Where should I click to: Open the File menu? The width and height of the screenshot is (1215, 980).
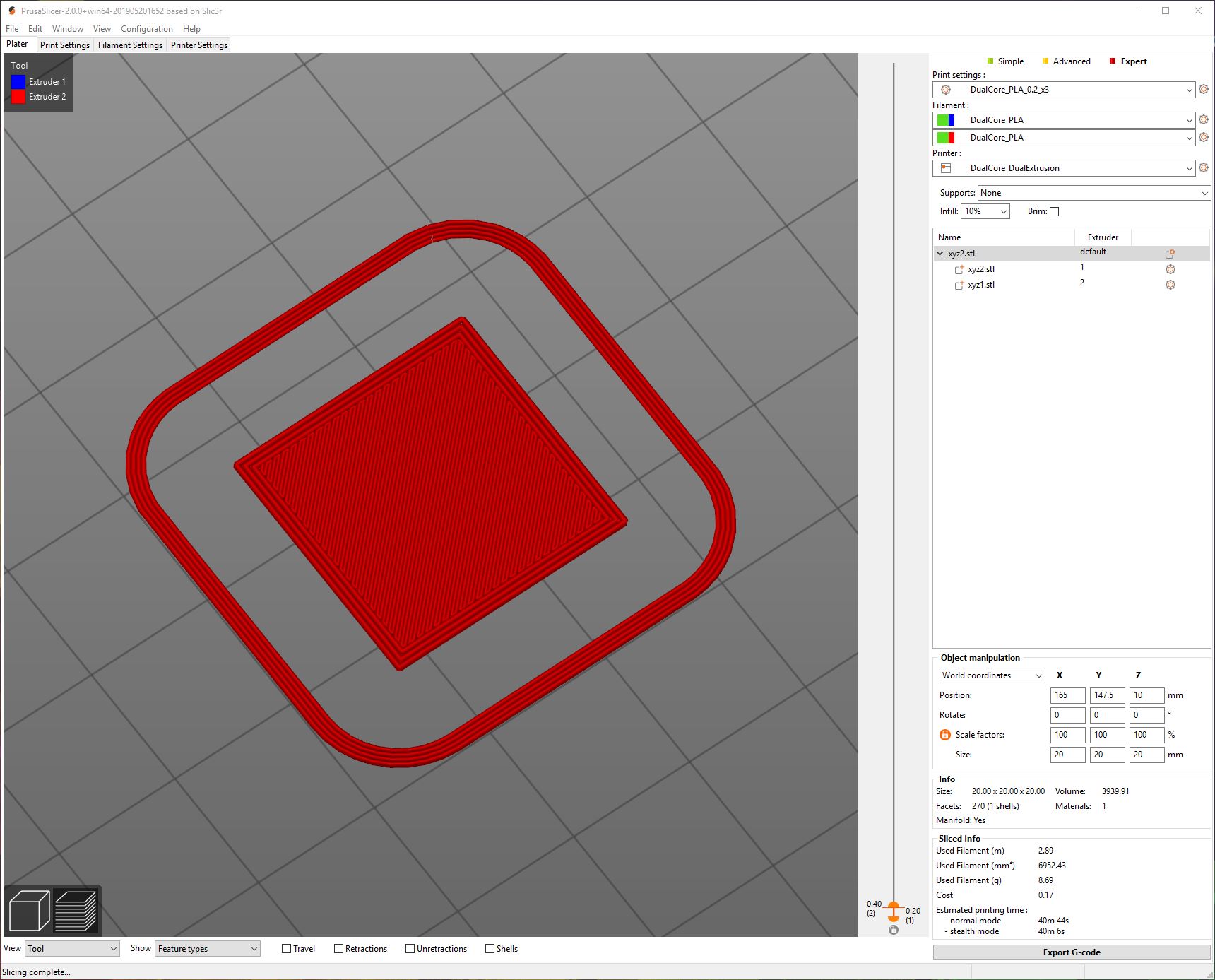coord(12,29)
